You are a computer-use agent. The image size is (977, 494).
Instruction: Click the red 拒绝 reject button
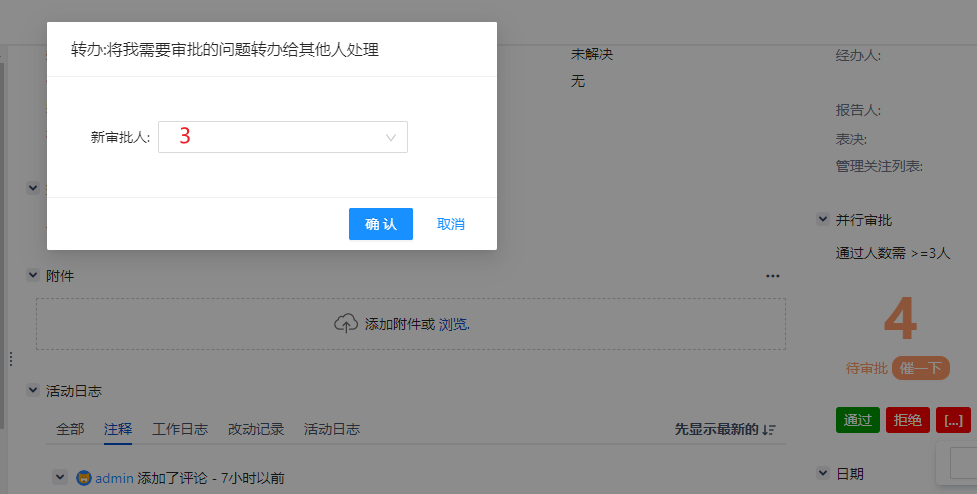(908, 420)
